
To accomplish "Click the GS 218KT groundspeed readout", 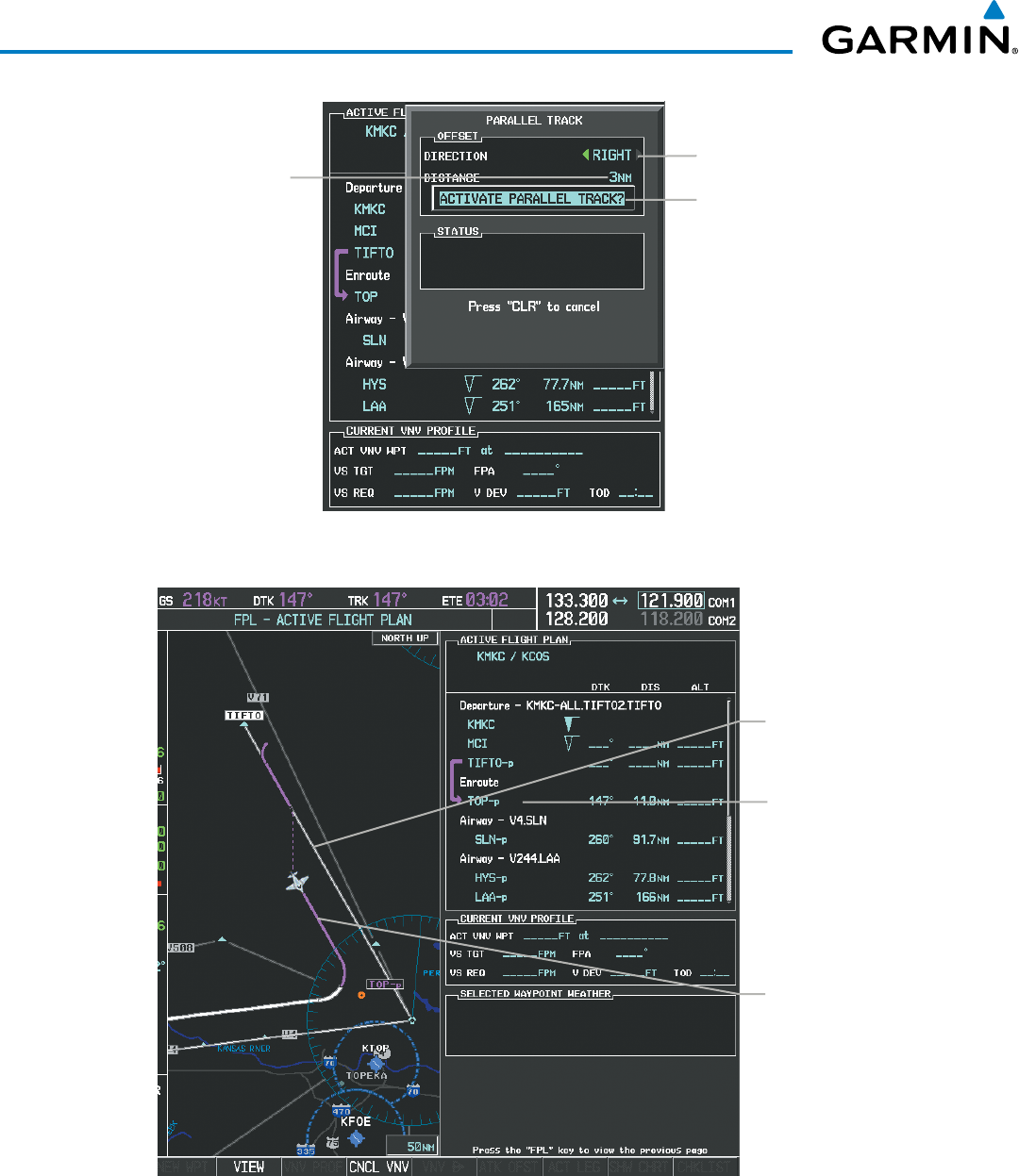I will click(x=193, y=600).
